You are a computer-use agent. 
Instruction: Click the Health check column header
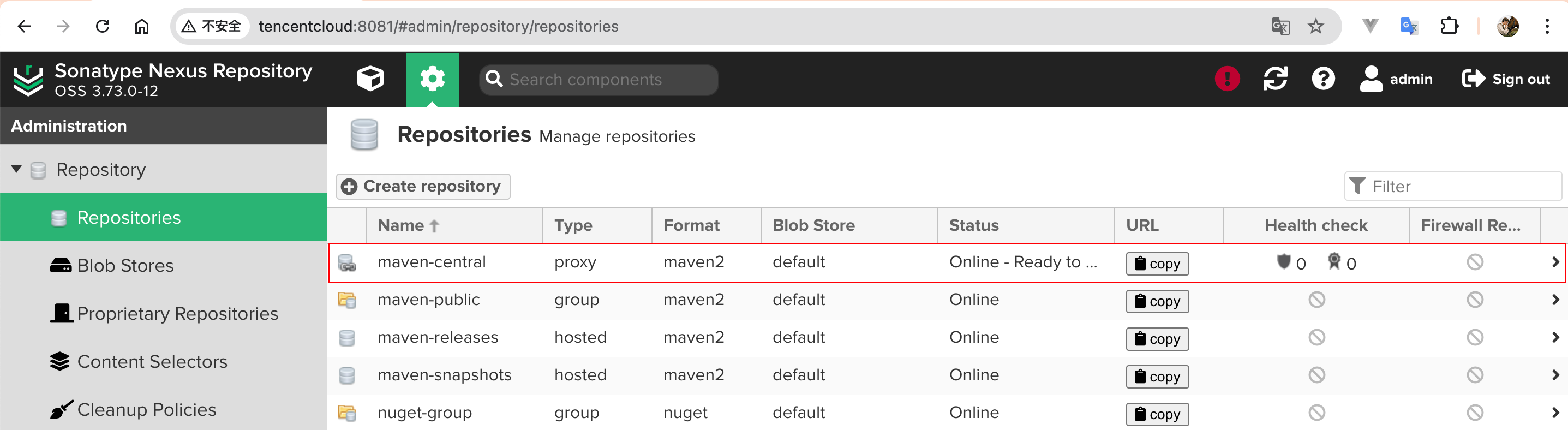[1316, 225]
